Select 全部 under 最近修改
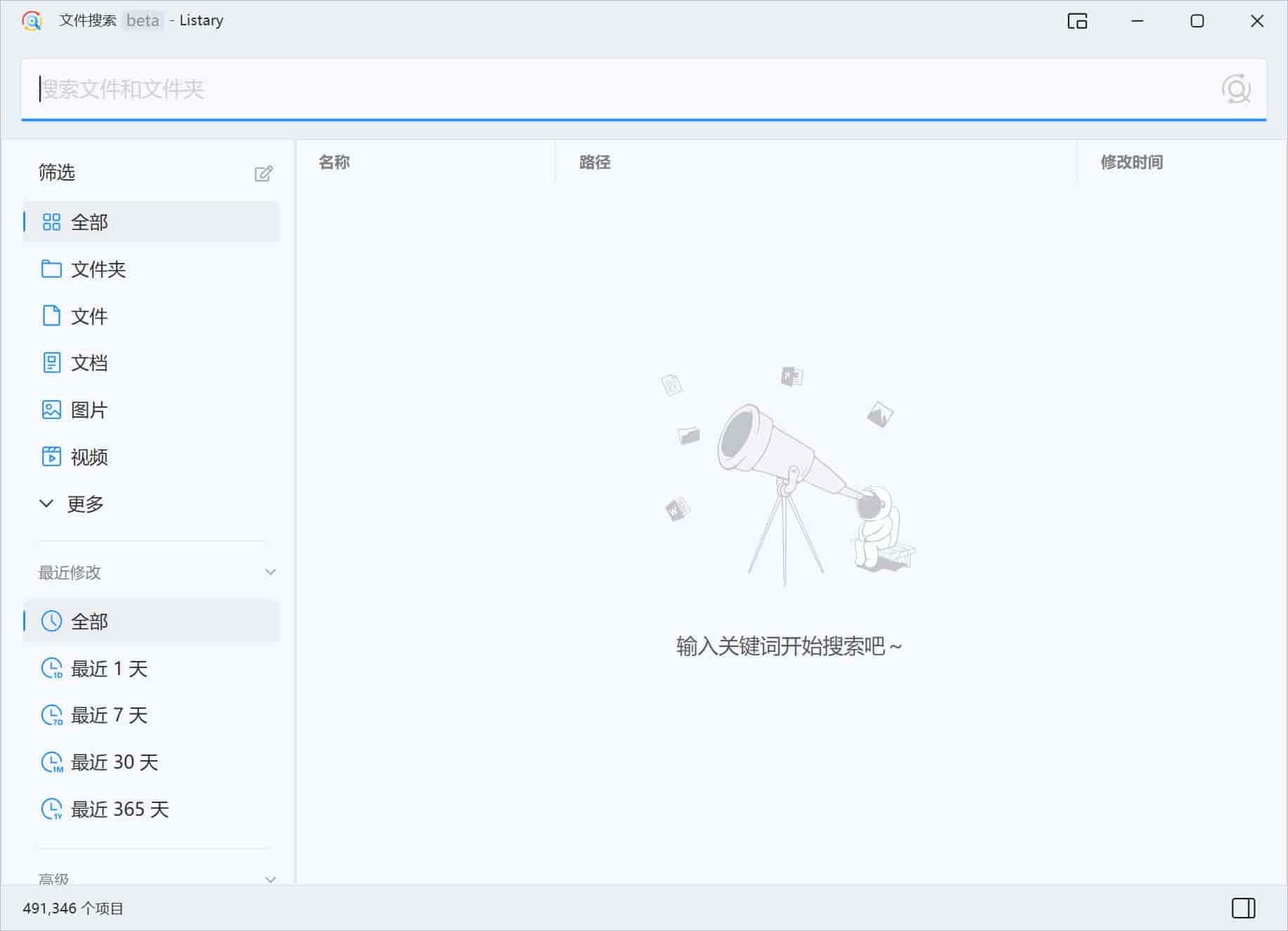Viewport: 1288px width, 931px height. pos(89,622)
